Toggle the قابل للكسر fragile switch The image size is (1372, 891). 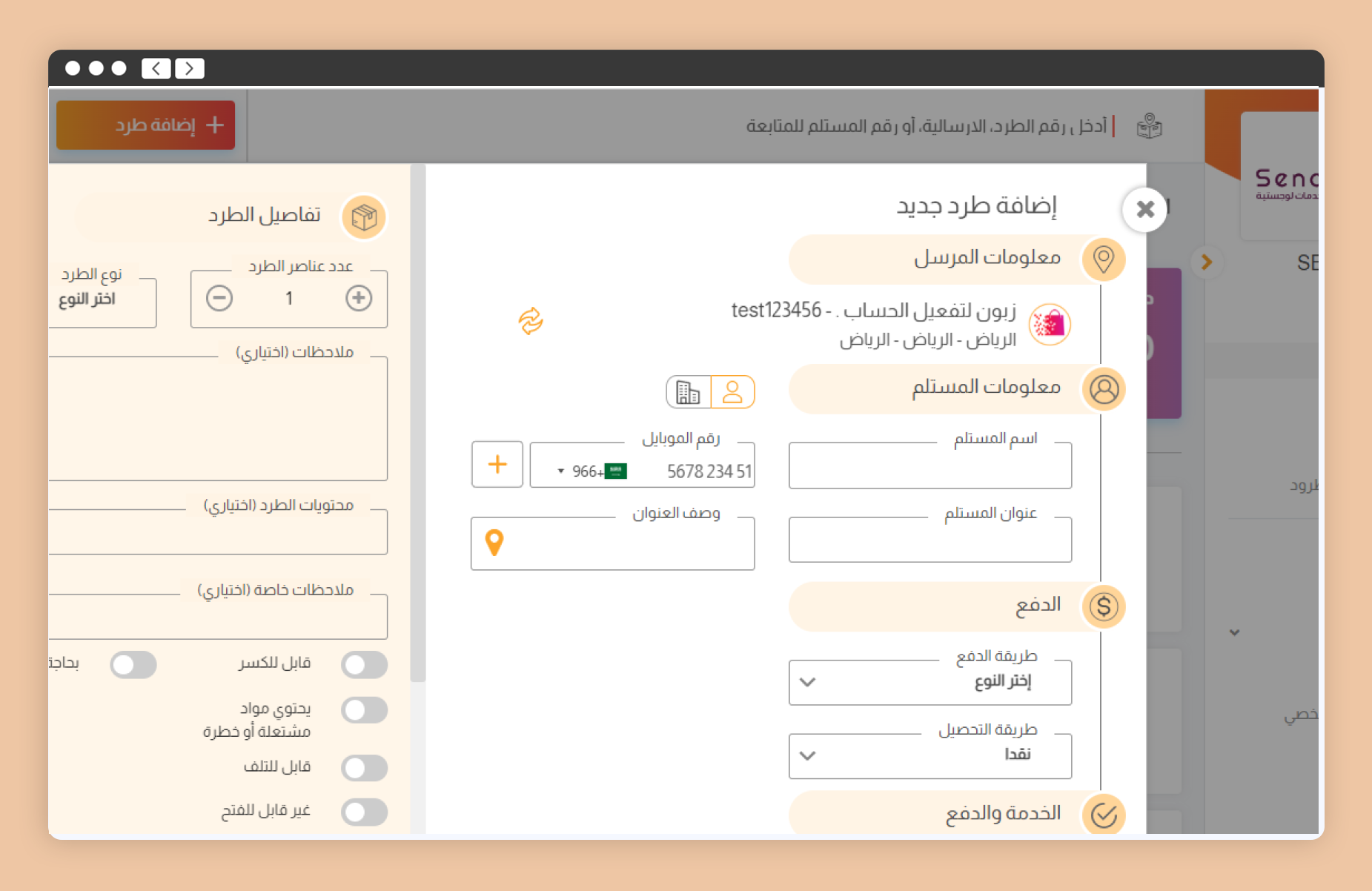[x=364, y=665]
